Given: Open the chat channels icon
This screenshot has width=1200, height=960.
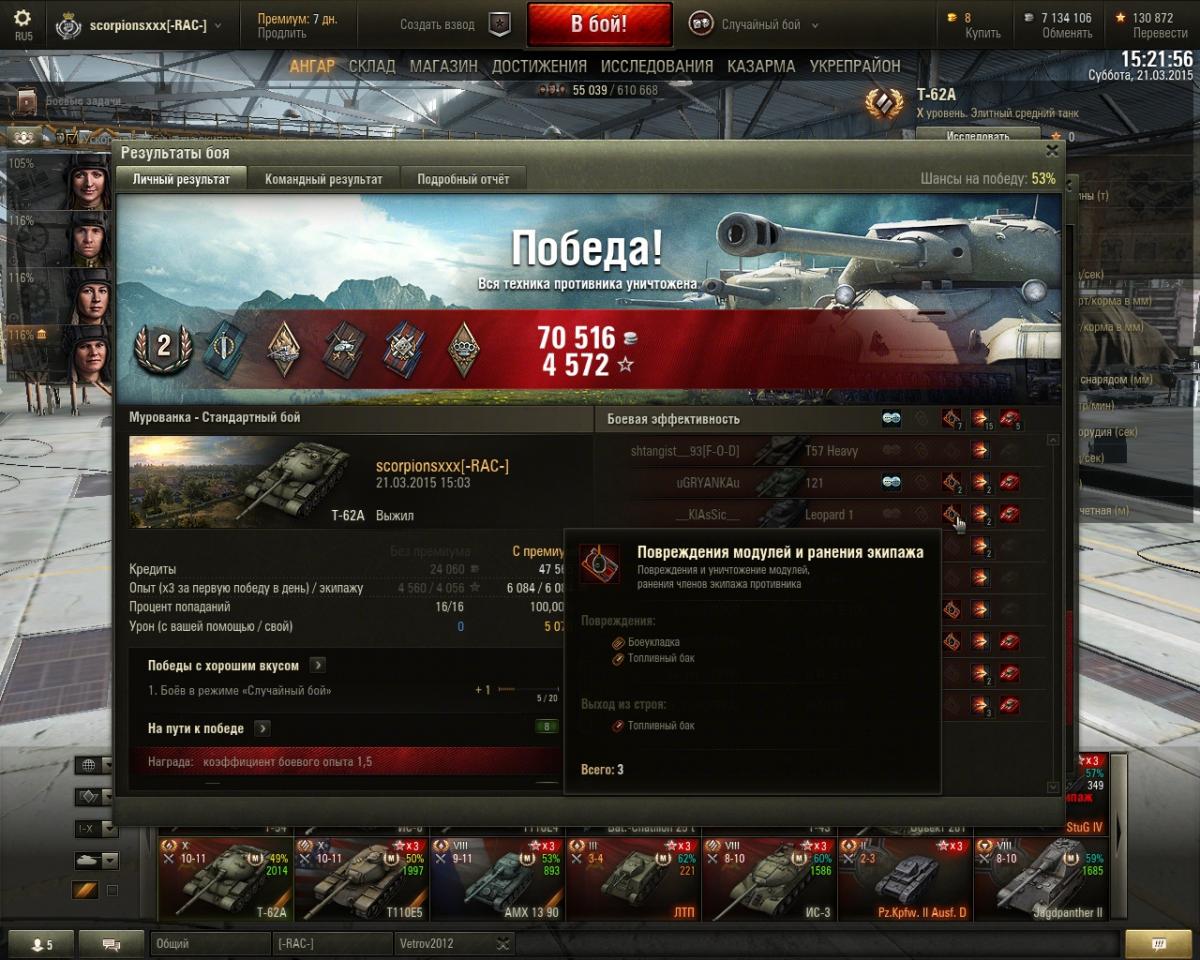Looking at the screenshot, I should (111, 944).
